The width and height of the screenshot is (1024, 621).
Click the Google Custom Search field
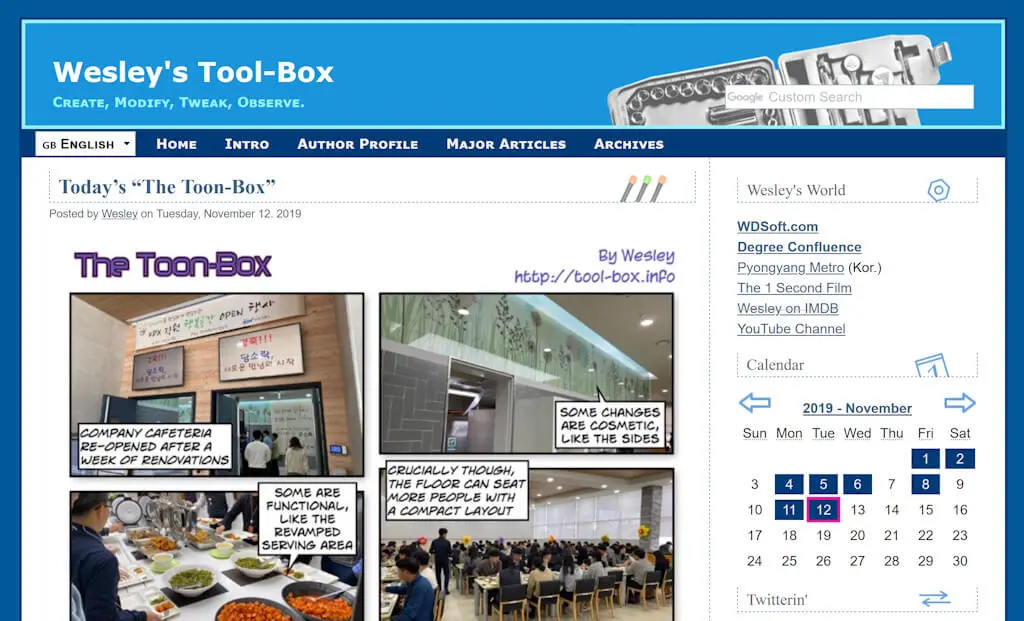pos(850,97)
